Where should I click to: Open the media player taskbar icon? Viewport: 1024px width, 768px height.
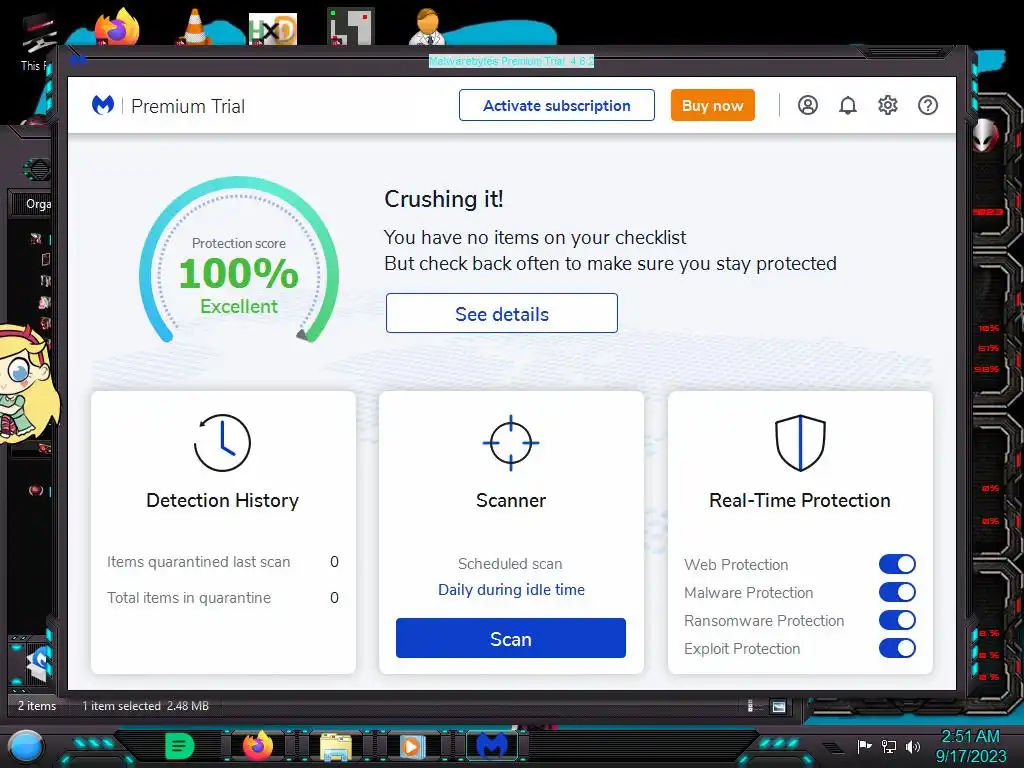pos(413,746)
